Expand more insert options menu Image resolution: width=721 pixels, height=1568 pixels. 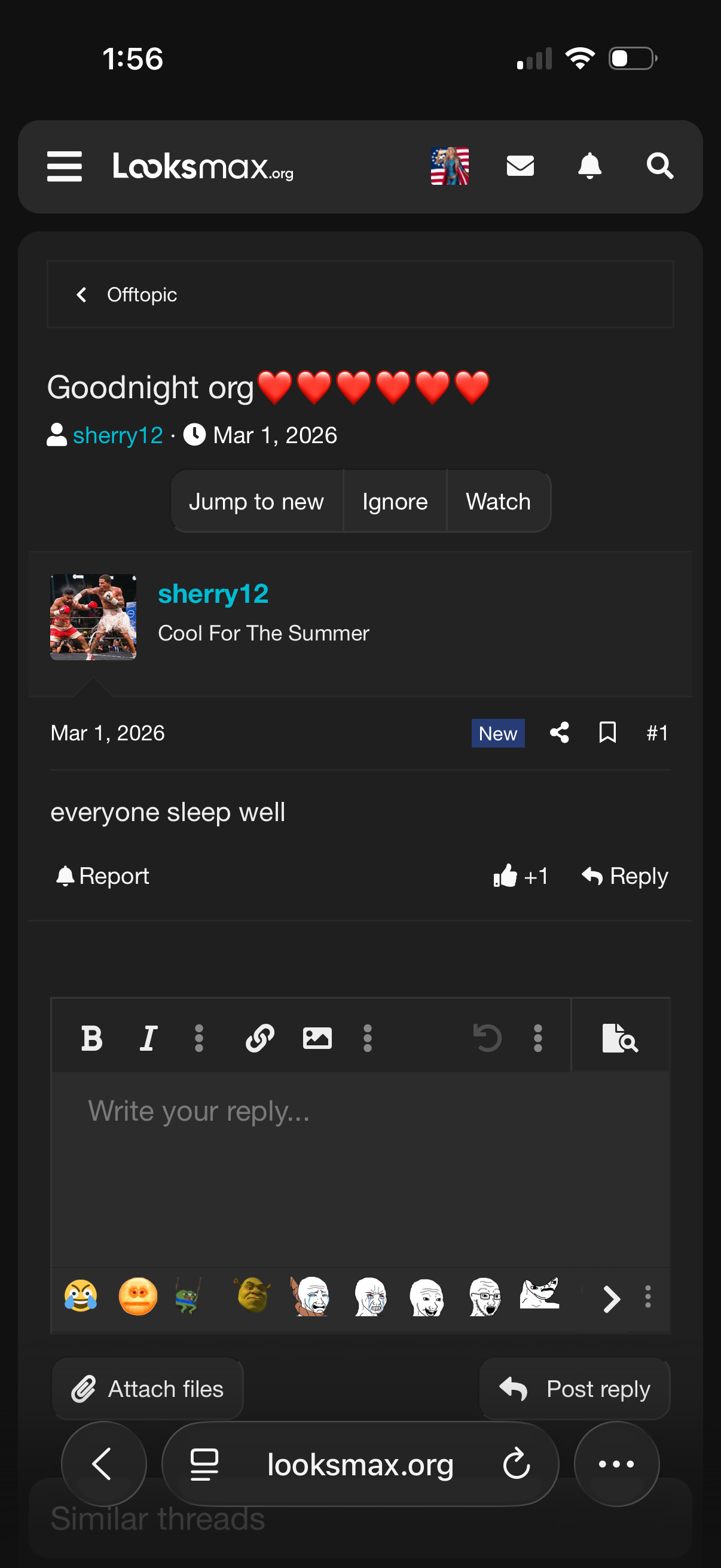pos(368,1038)
